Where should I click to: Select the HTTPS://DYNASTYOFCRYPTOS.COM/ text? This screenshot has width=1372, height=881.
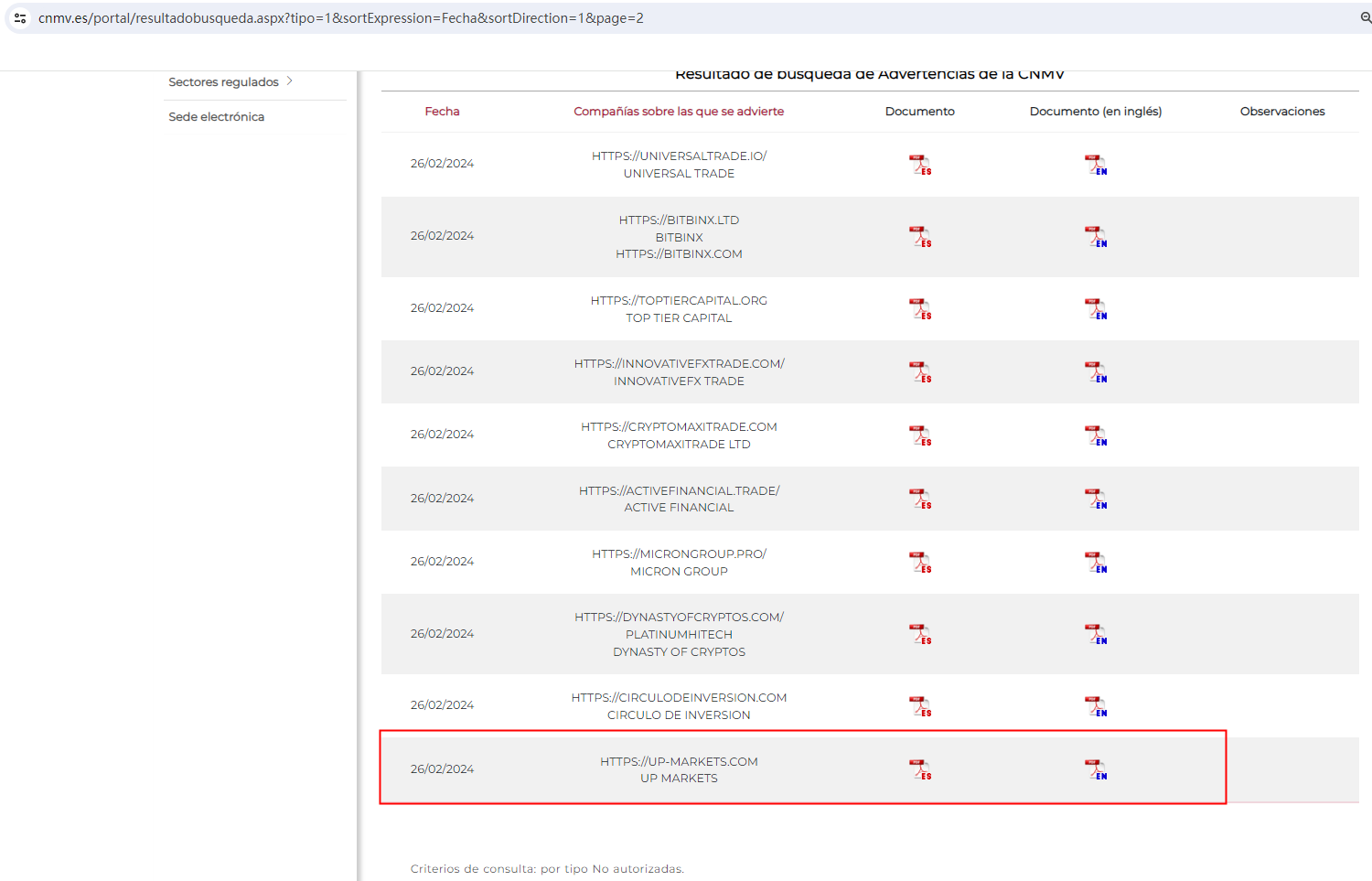pyautogui.click(x=679, y=618)
